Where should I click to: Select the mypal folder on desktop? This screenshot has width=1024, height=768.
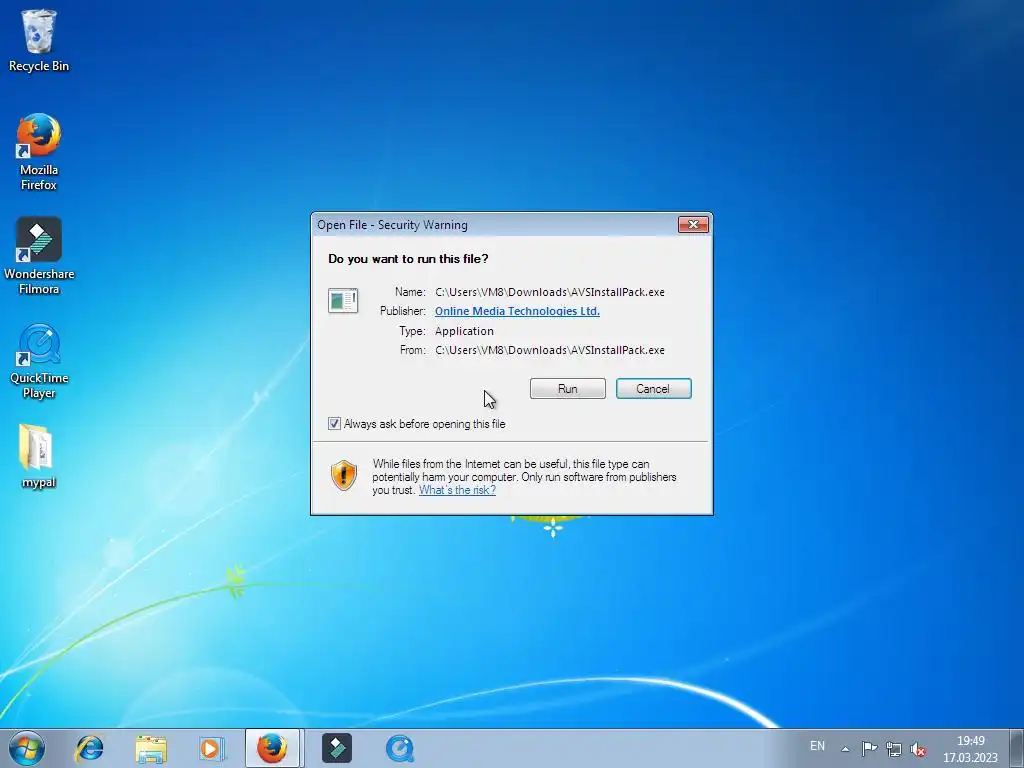click(x=39, y=456)
